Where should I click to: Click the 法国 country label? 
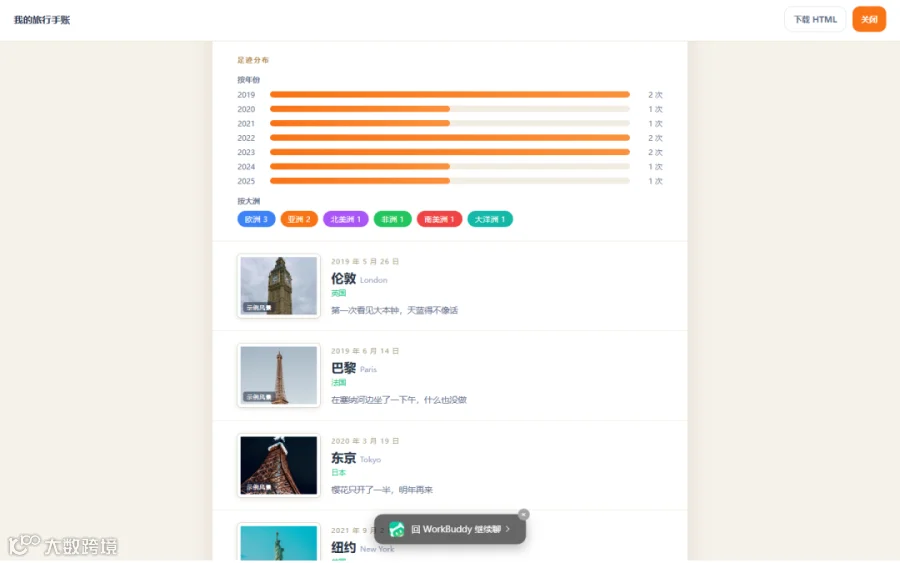click(x=339, y=383)
